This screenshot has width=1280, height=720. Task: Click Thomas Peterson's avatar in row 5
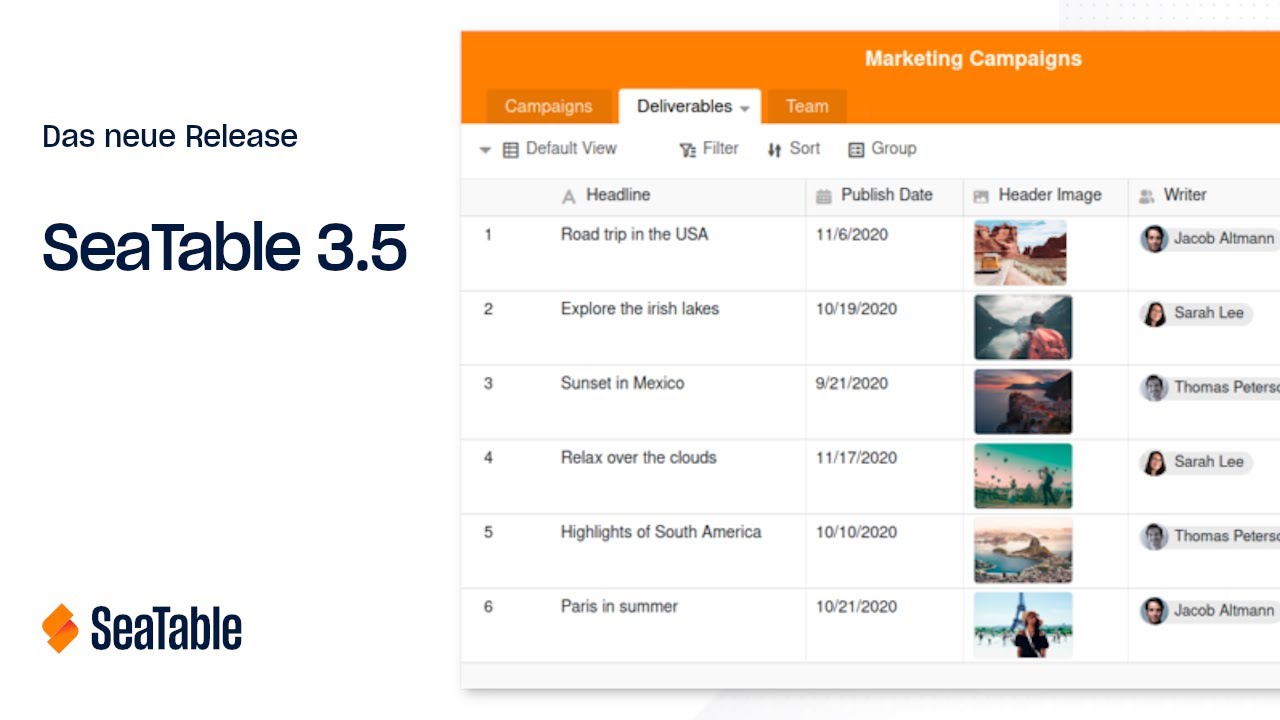1154,536
